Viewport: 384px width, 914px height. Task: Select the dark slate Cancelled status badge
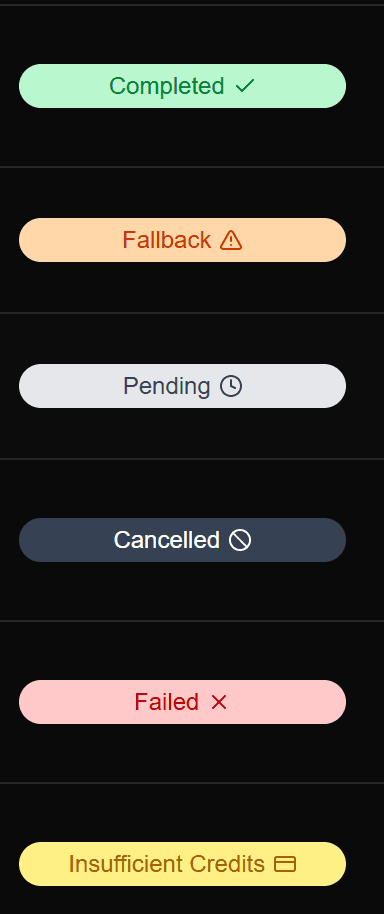(182, 540)
